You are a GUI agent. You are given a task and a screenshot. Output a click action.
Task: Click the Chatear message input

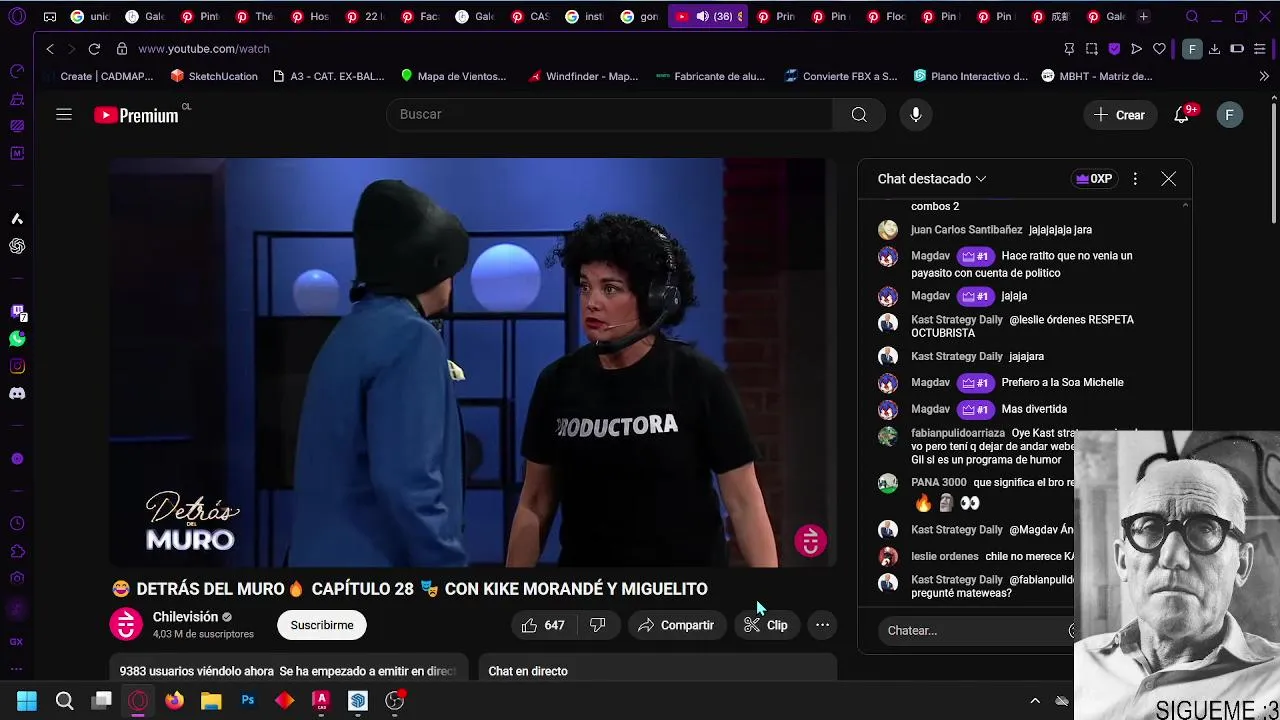[x=975, y=631]
